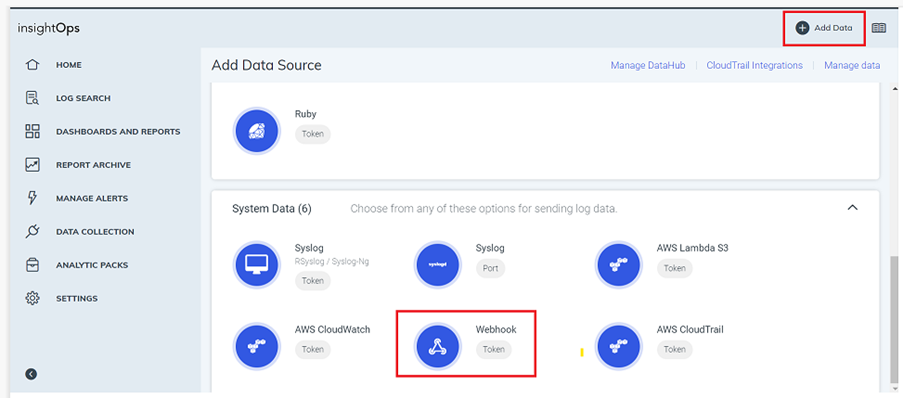Open Log Search from the sidebar

pos(83,98)
